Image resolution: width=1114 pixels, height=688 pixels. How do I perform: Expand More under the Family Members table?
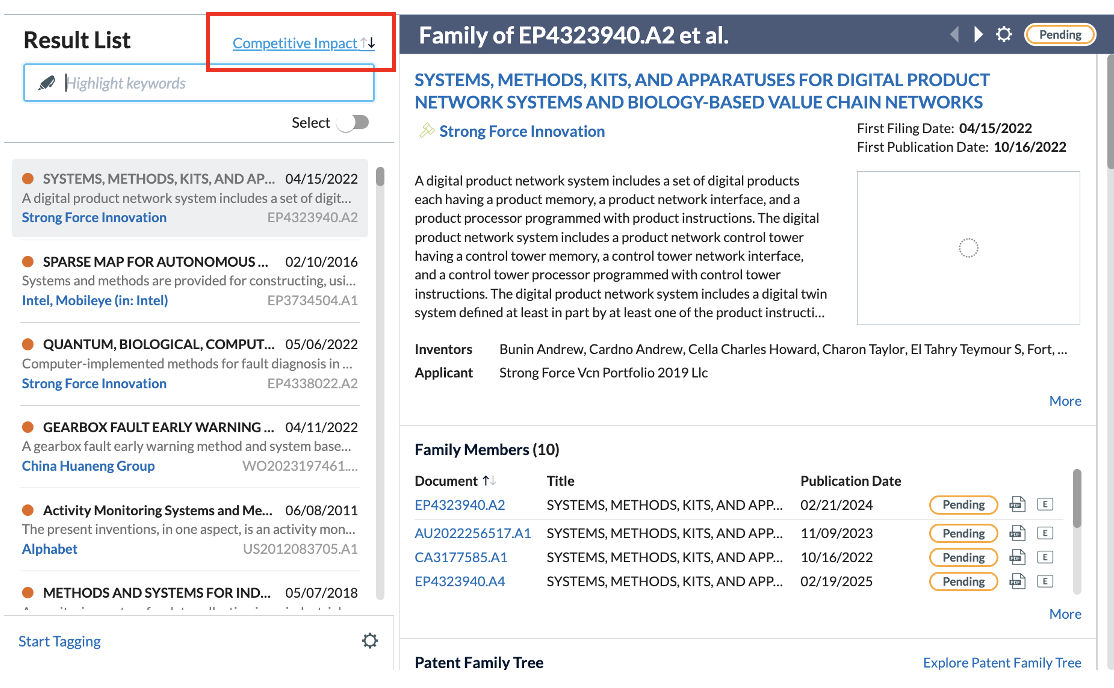coord(1065,614)
